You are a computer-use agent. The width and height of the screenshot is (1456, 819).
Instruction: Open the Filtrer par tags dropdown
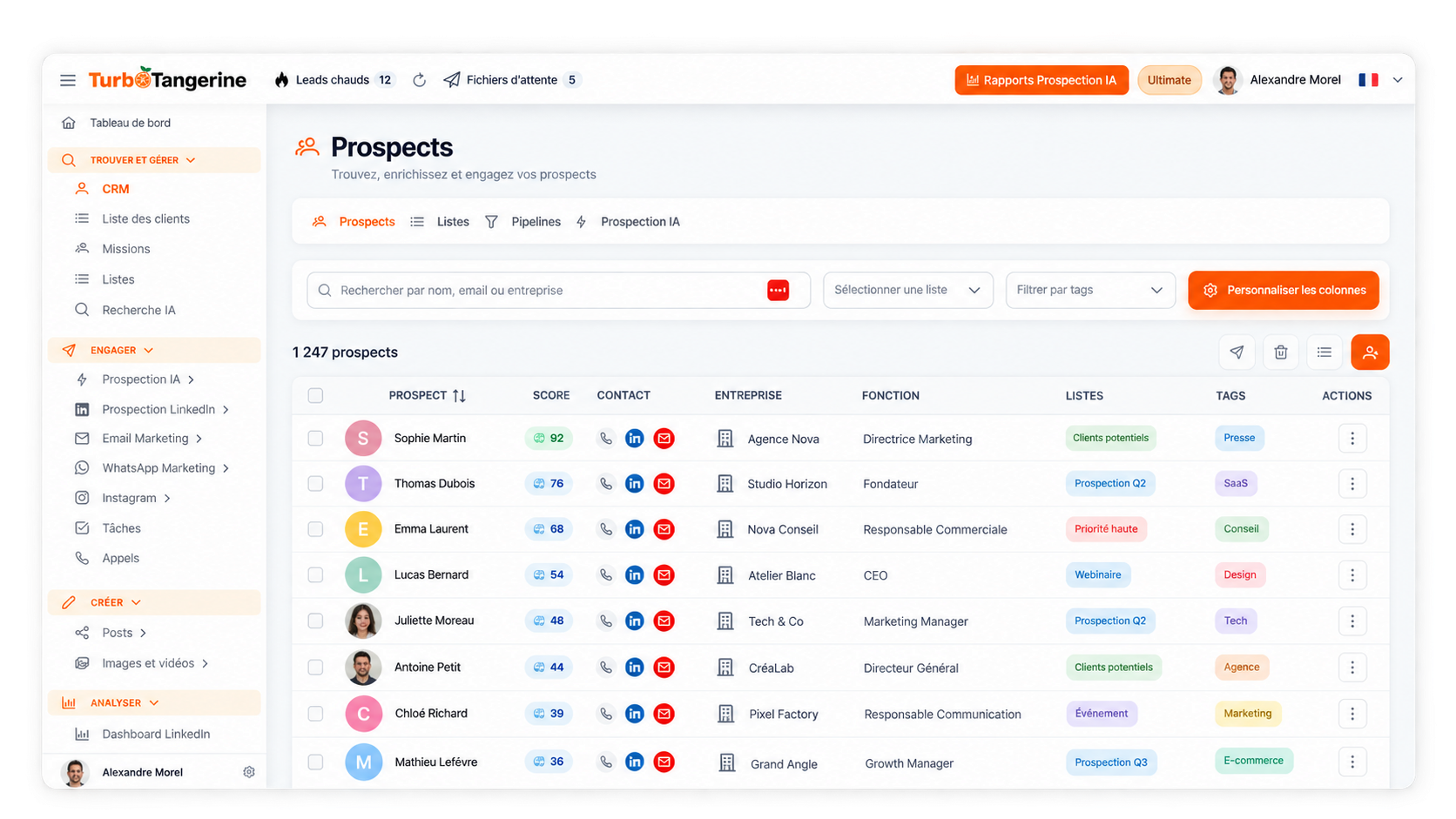point(1090,290)
